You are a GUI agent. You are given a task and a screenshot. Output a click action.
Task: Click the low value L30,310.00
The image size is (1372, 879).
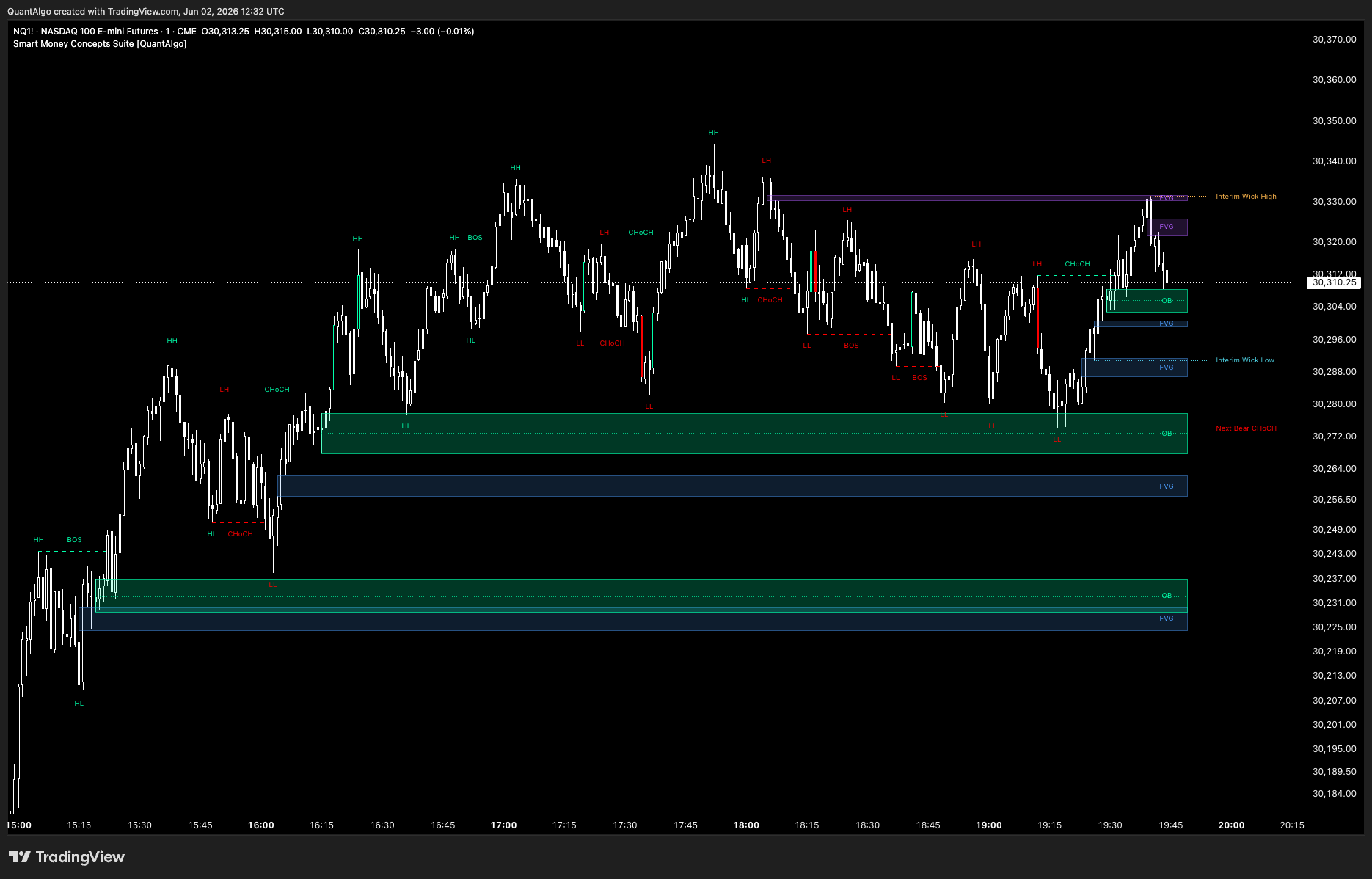329,32
